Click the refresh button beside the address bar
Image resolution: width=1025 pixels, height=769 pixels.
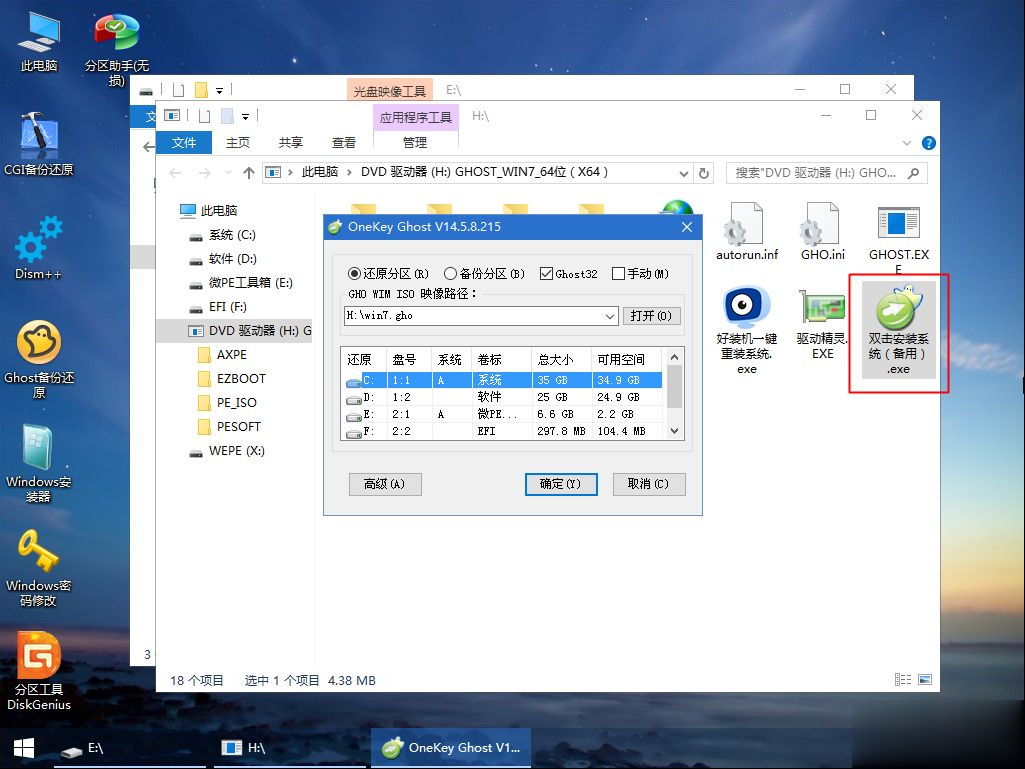pos(704,173)
